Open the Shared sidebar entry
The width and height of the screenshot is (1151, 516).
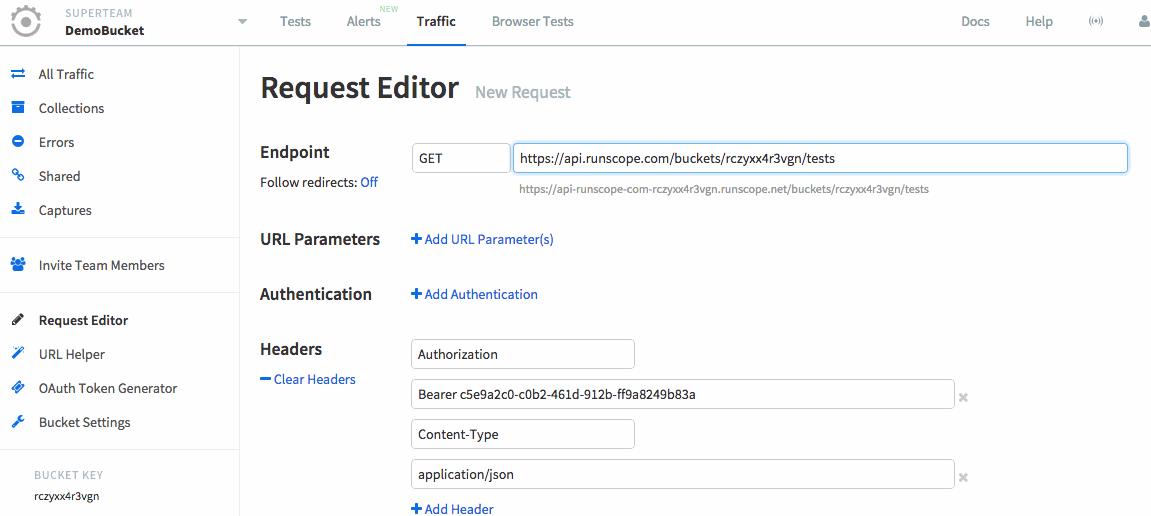coord(59,176)
